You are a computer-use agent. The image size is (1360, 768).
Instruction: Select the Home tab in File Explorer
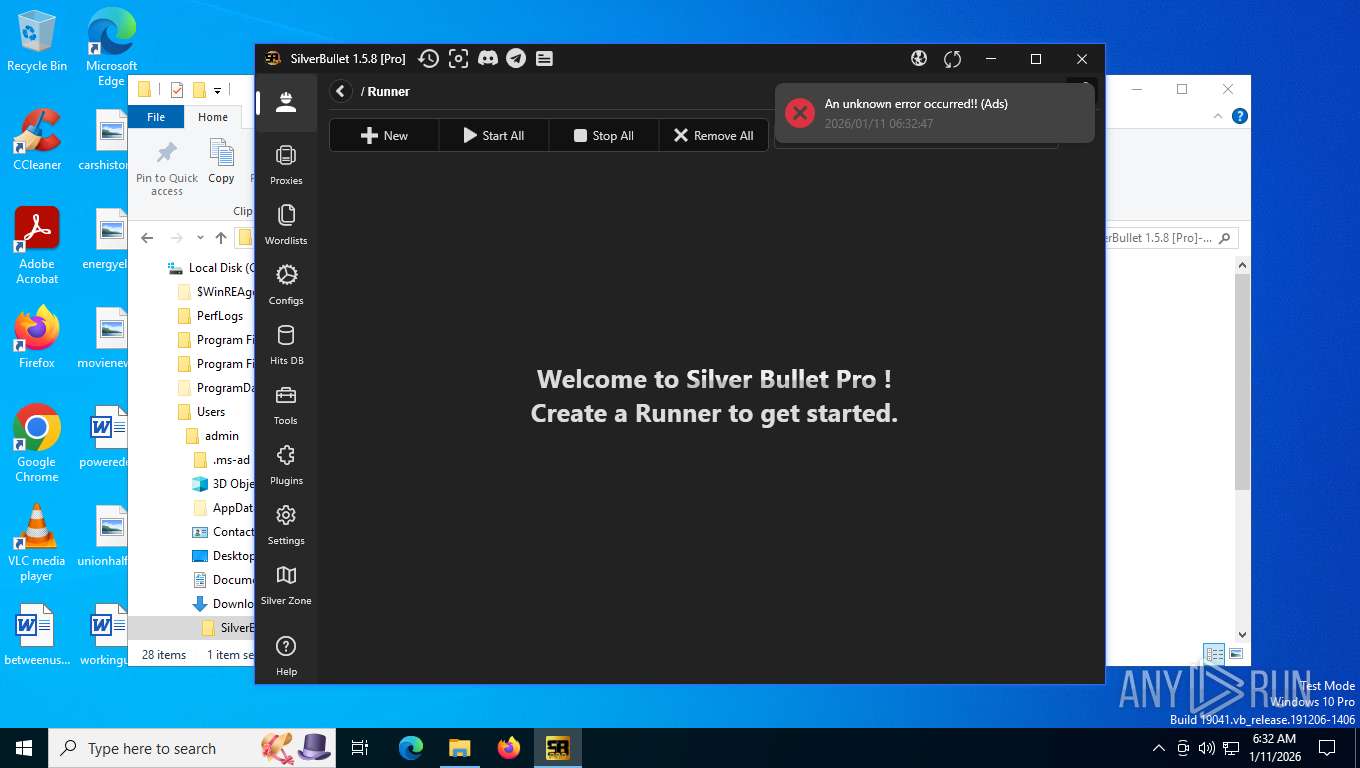pos(213,117)
